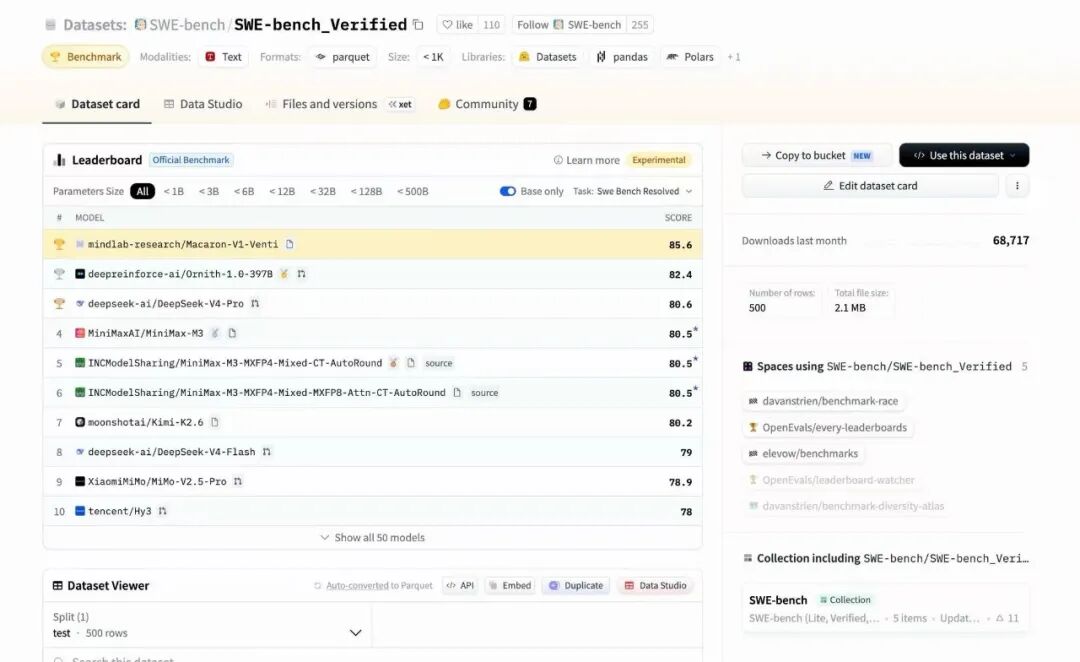This screenshot has height=662, width=1080.
Task: Open the Community tab
Action: pos(487,104)
